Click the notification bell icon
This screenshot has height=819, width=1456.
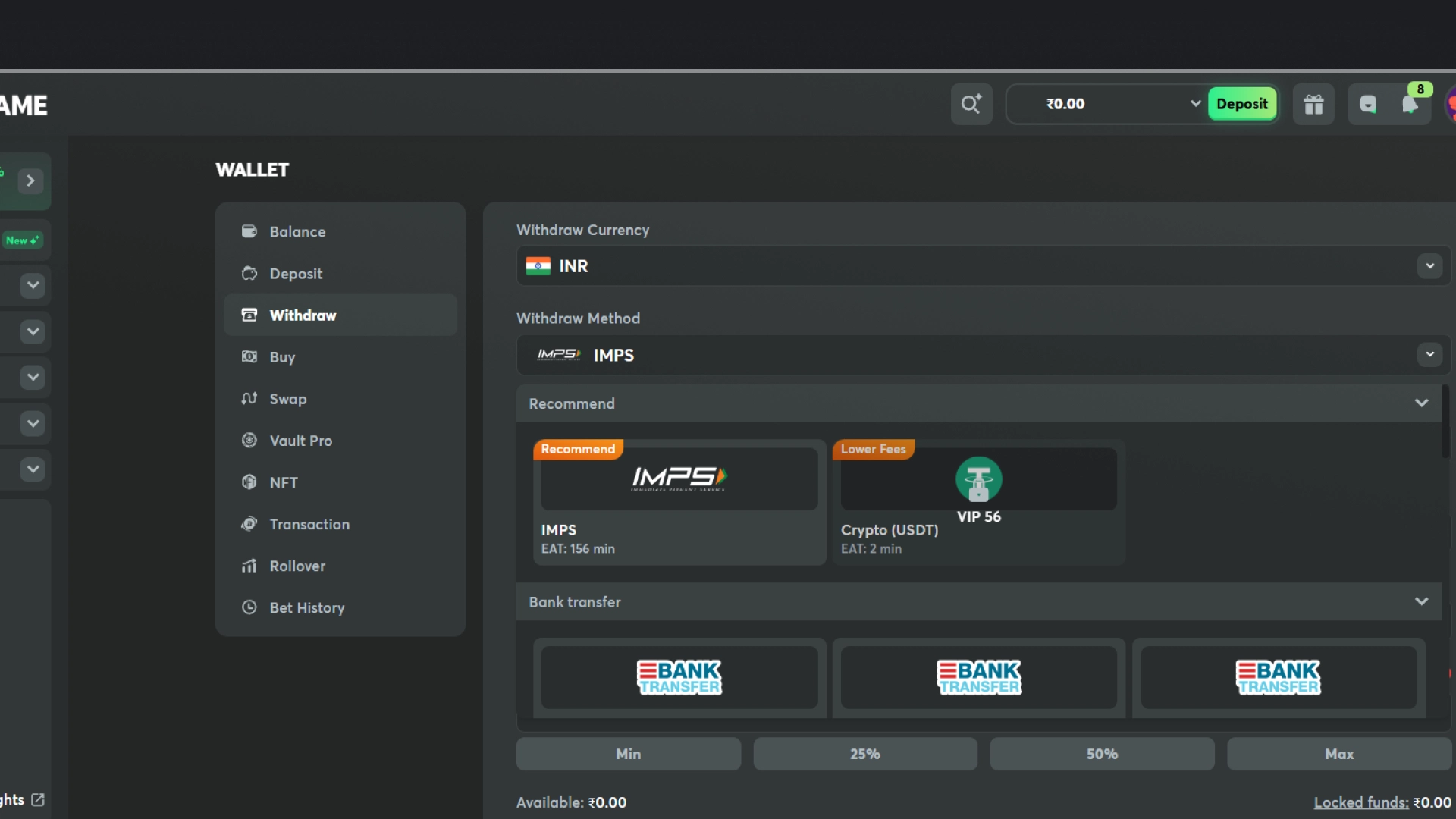tap(1410, 104)
